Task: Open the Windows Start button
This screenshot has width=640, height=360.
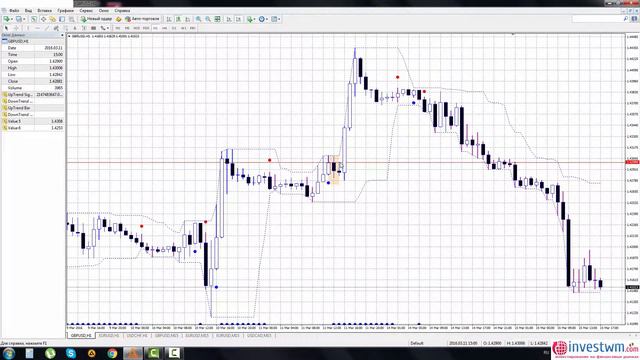Action: coord(9,353)
